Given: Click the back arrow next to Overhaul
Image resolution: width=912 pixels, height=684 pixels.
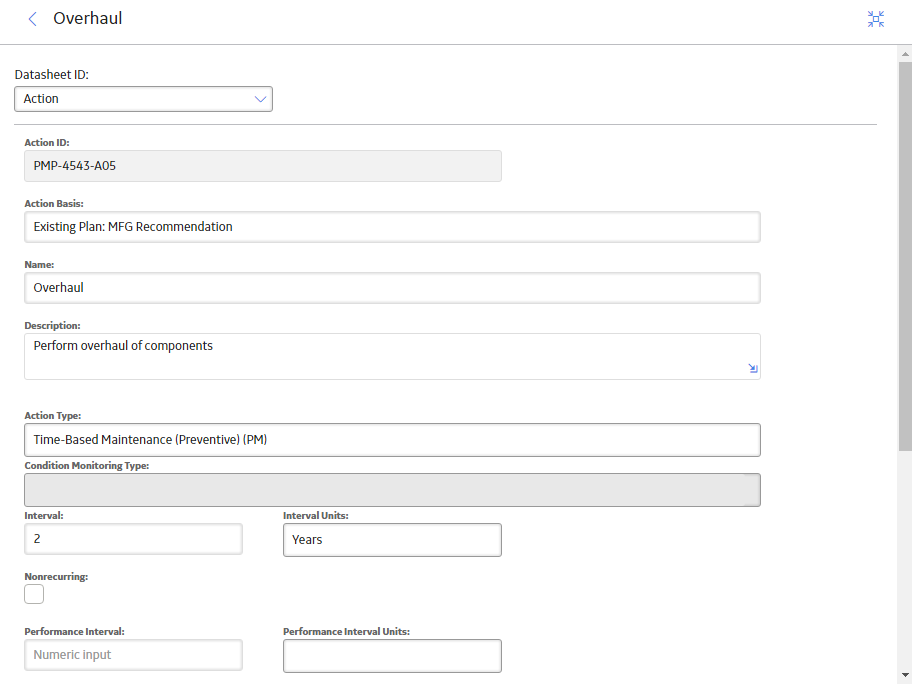Looking at the screenshot, I should [x=33, y=19].
